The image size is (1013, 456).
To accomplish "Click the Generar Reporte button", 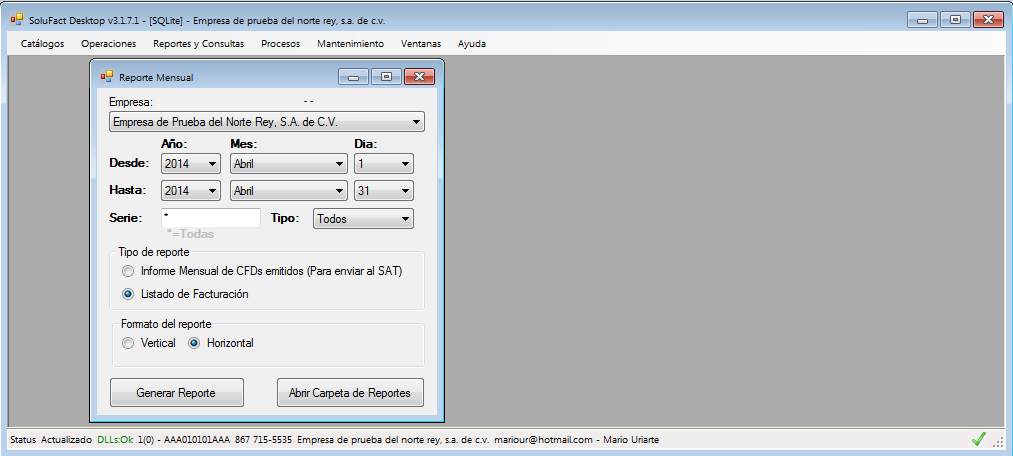I will click(176, 393).
